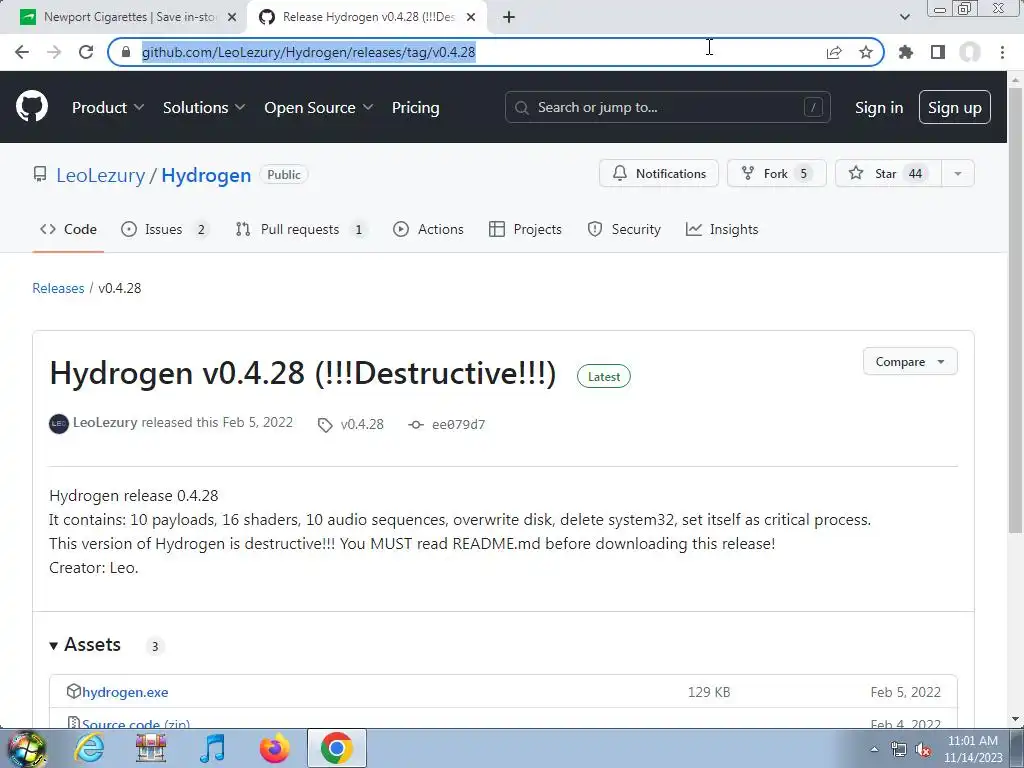
Task: Open the Pull requests tab
Action: point(300,229)
